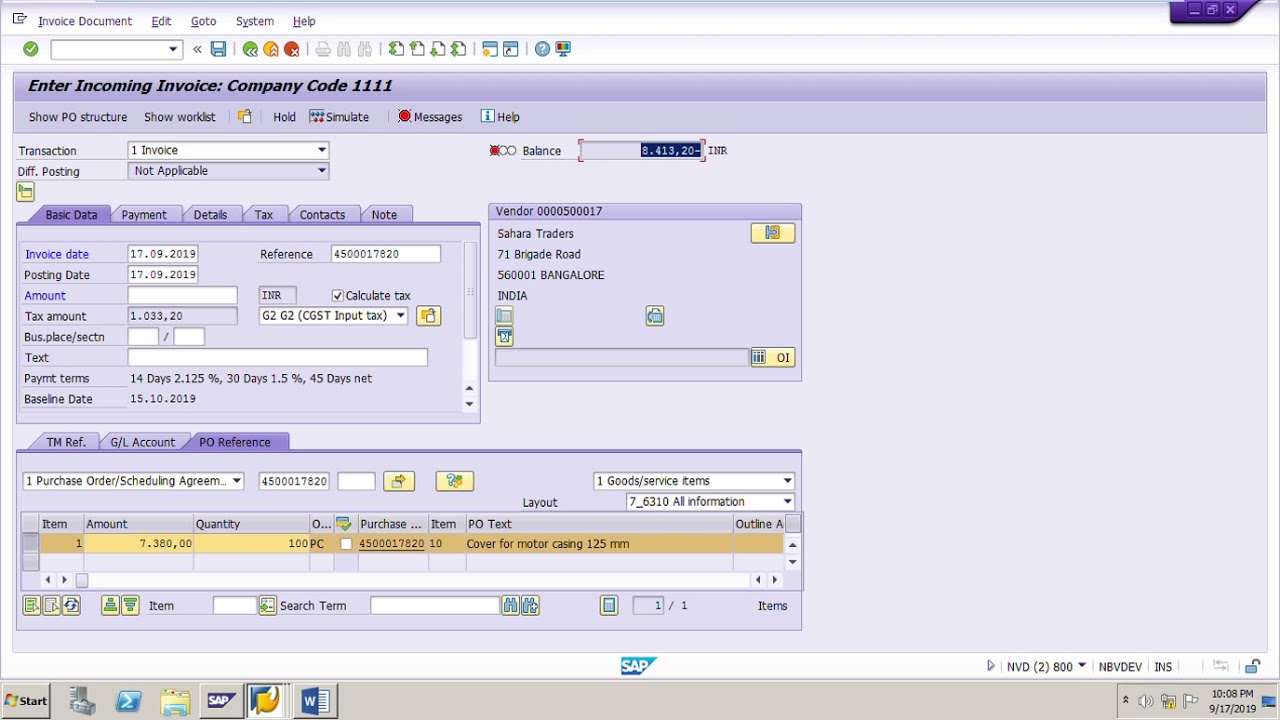
Task: Click the Sort ascending icon below the items table
Action: coord(110,605)
